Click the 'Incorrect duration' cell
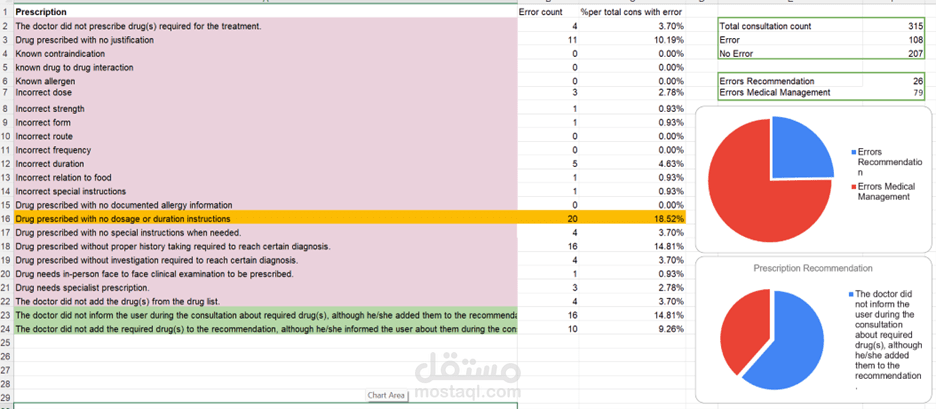936x409 pixels. click(x=266, y=164)
